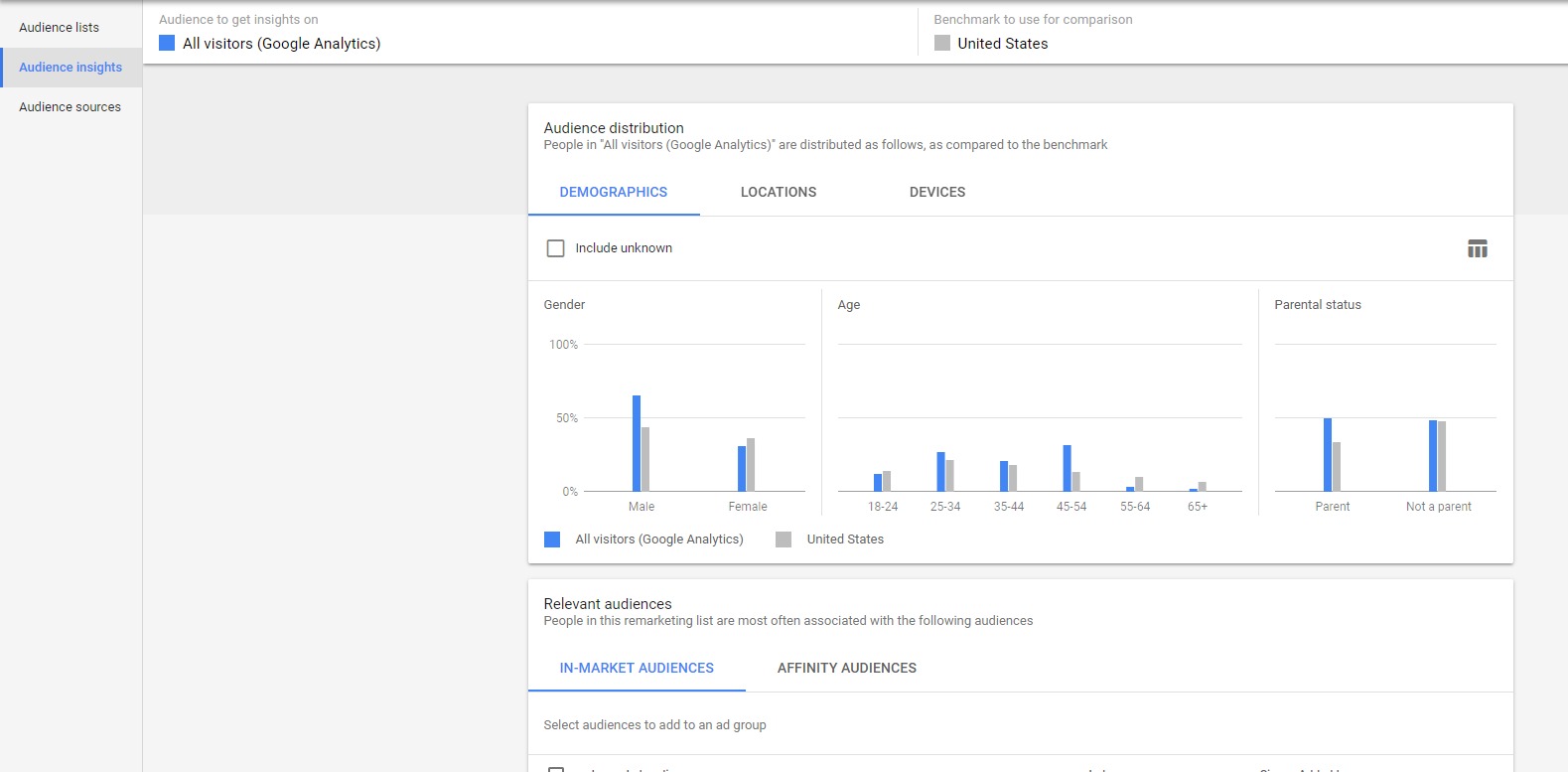Click the blue Parent bar in Parental status
The image size is (1568, 772).
1328,455
